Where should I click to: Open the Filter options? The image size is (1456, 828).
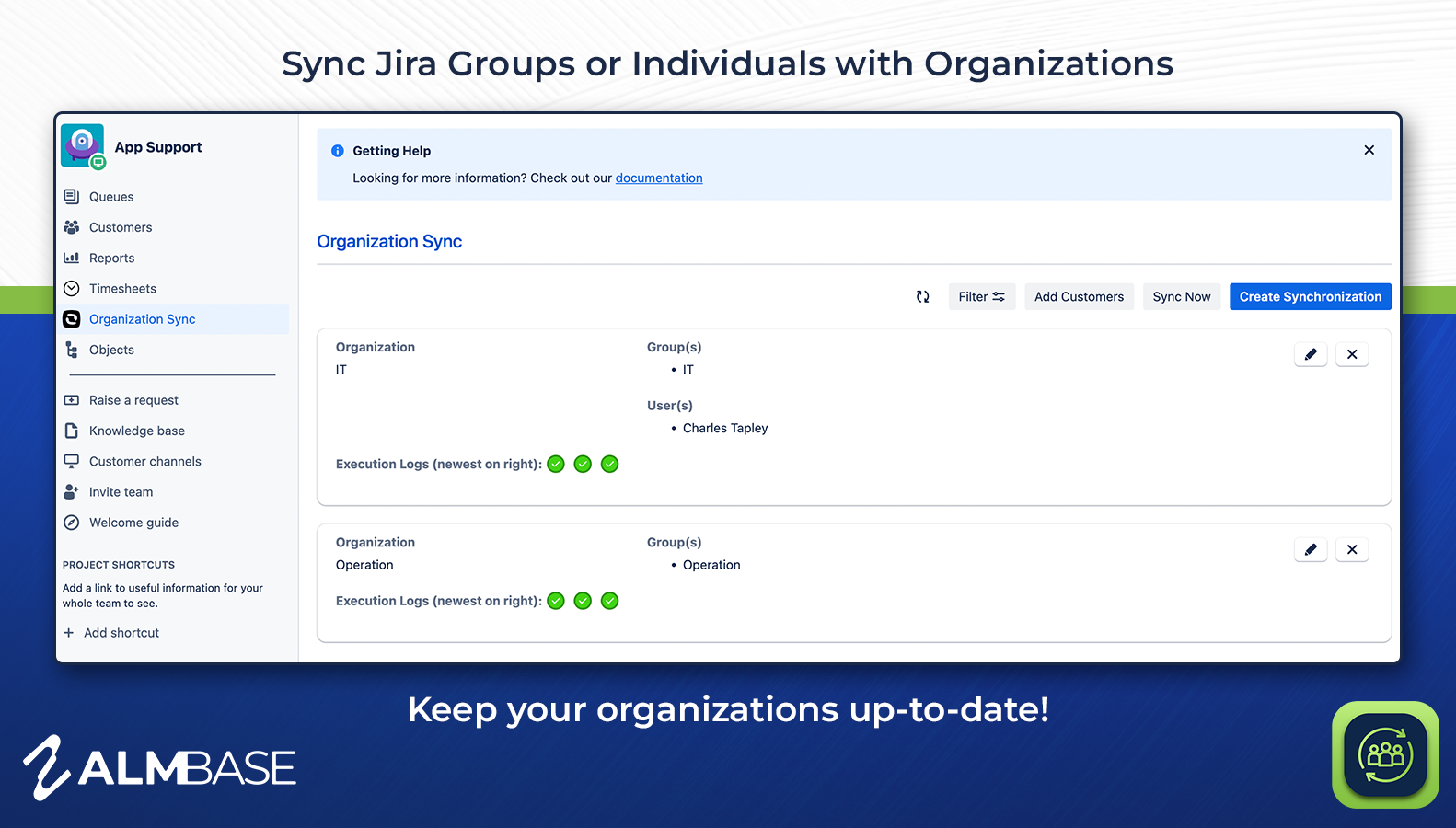(982, 296)
